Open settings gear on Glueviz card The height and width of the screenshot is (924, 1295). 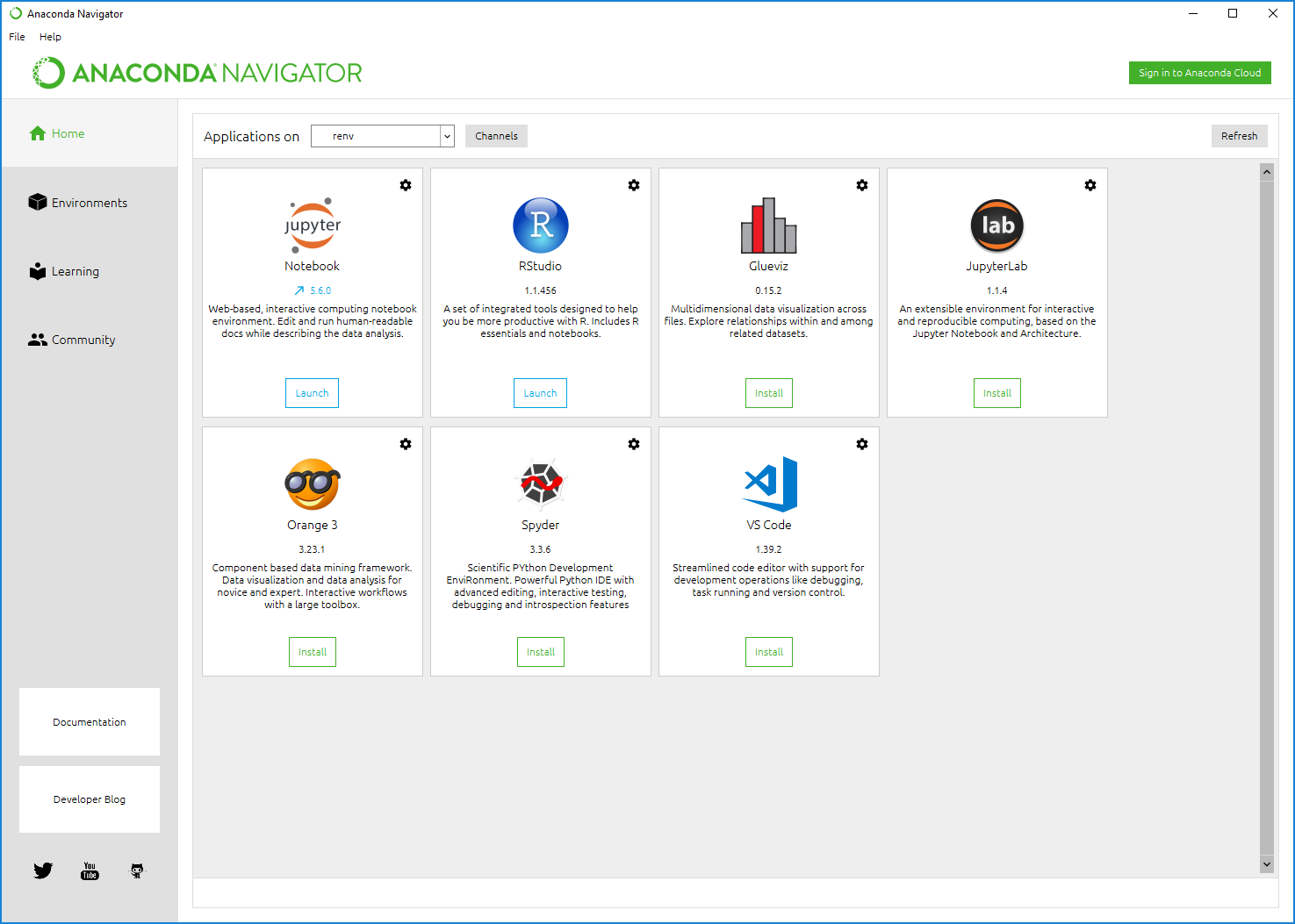tap(862, 185)
